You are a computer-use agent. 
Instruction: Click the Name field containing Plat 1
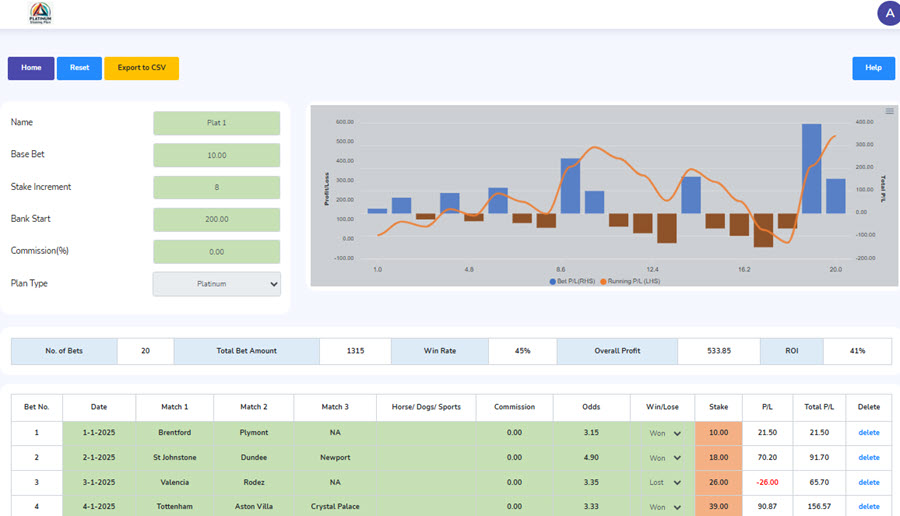[x=217, y=123]
